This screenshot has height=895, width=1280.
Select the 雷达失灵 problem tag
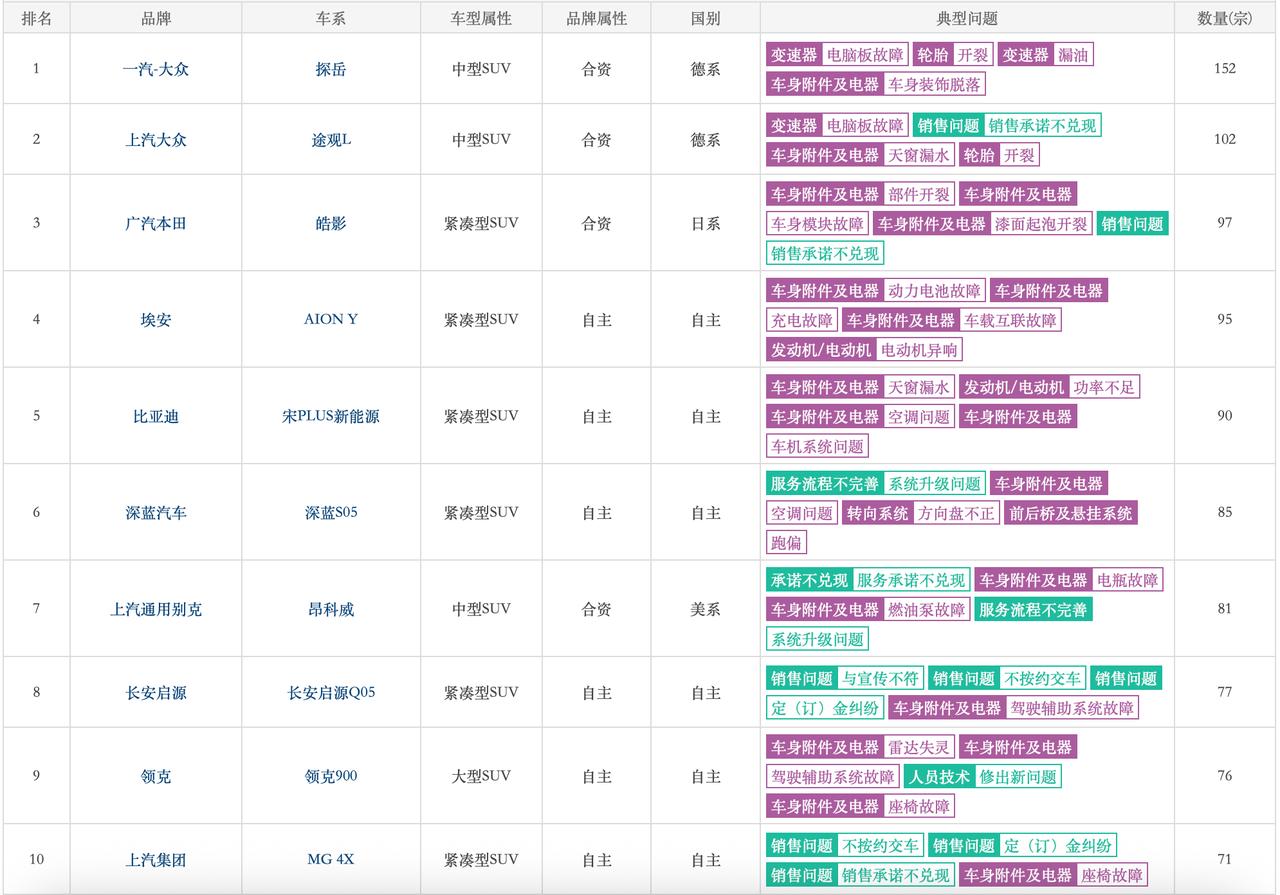919,748
